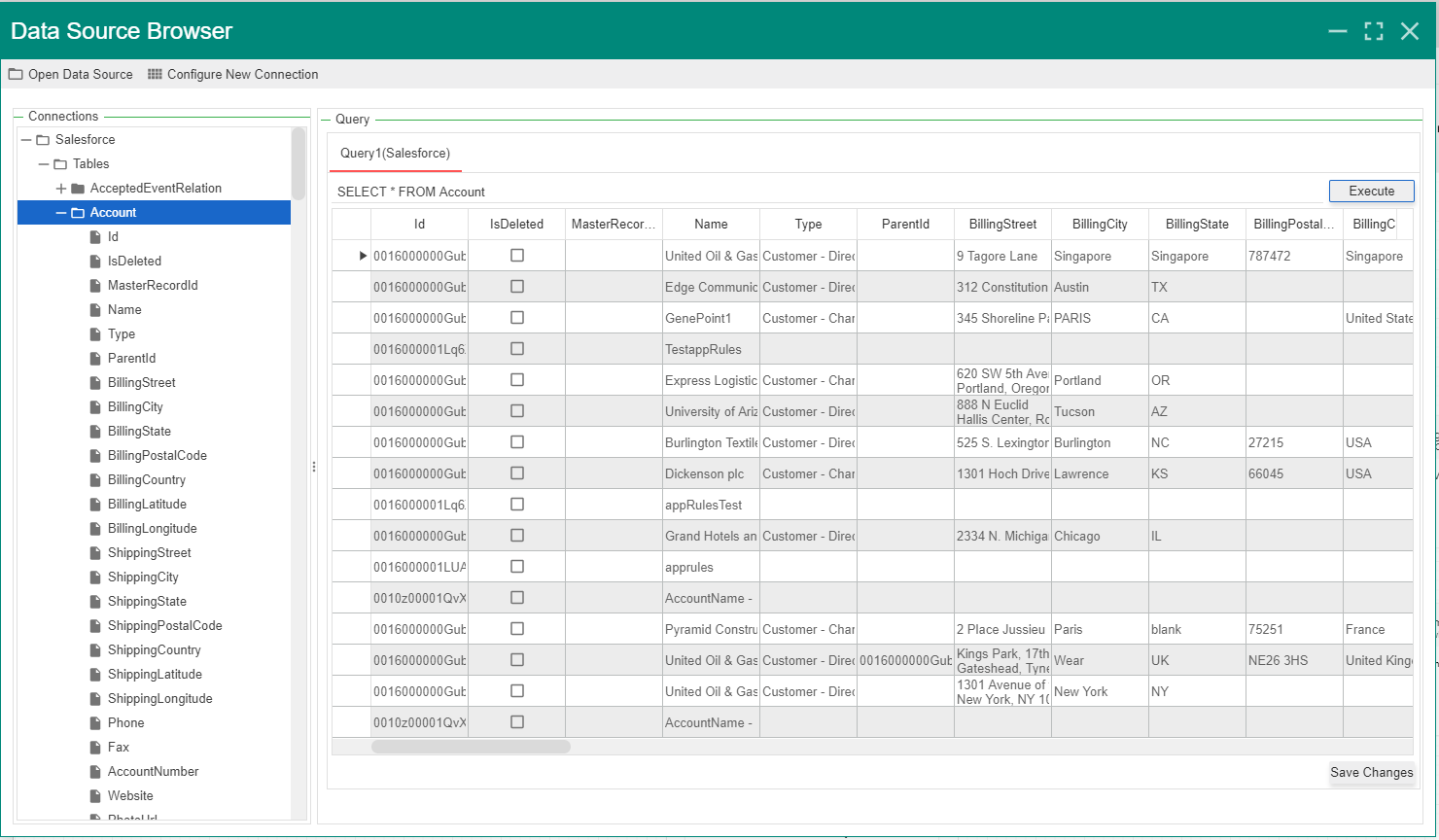Click the panel splitter handle between panes

click(x=314, y=468)
